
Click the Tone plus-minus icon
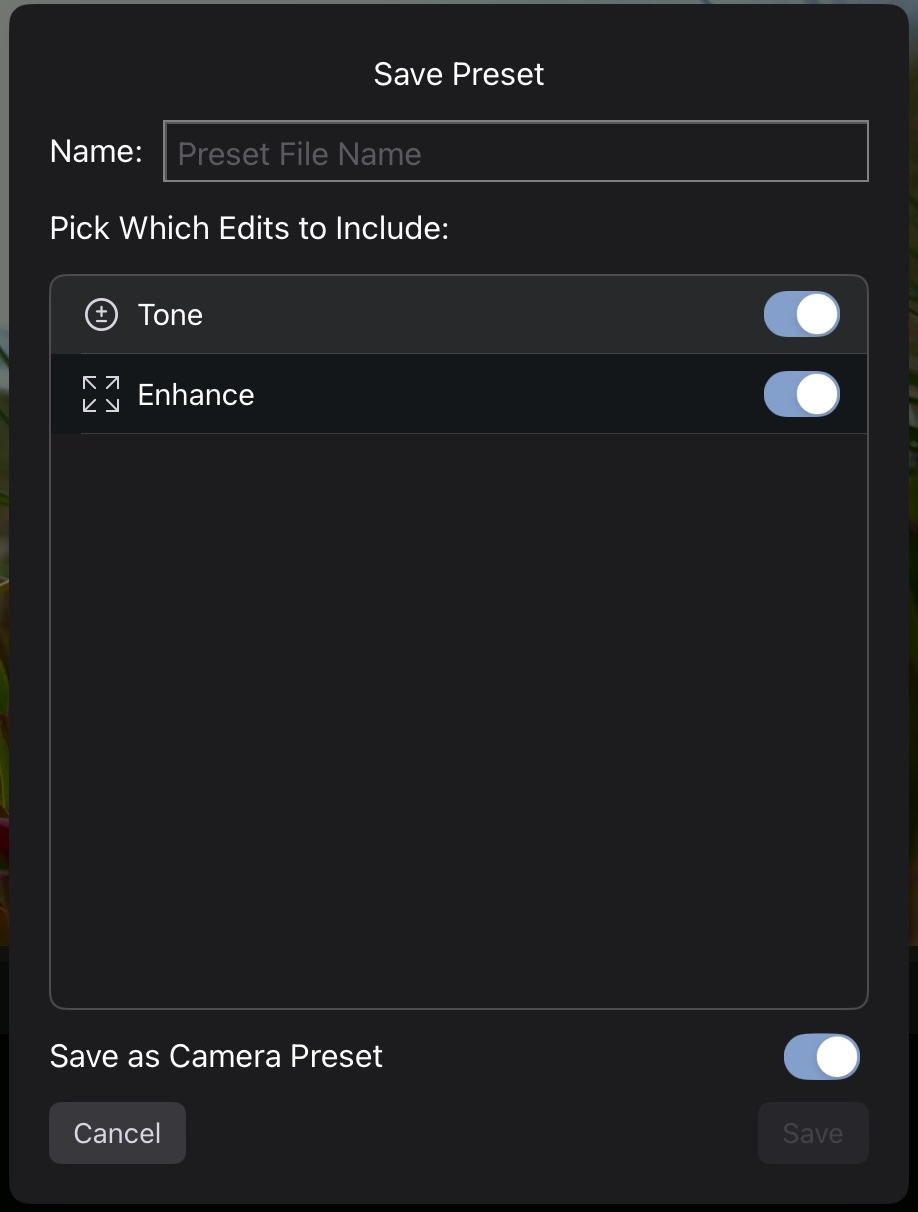pos(100,315)
